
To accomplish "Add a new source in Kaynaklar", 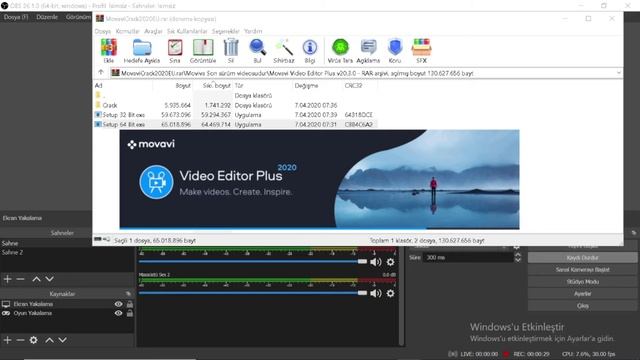I will point(7,340).
